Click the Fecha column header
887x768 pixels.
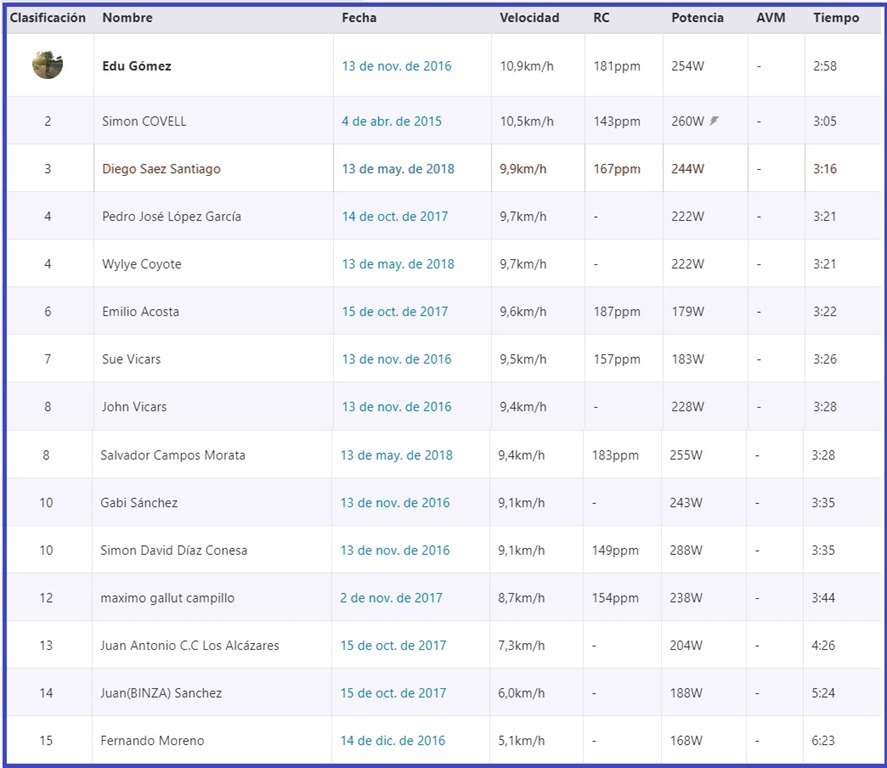click(x=359, y=18)
